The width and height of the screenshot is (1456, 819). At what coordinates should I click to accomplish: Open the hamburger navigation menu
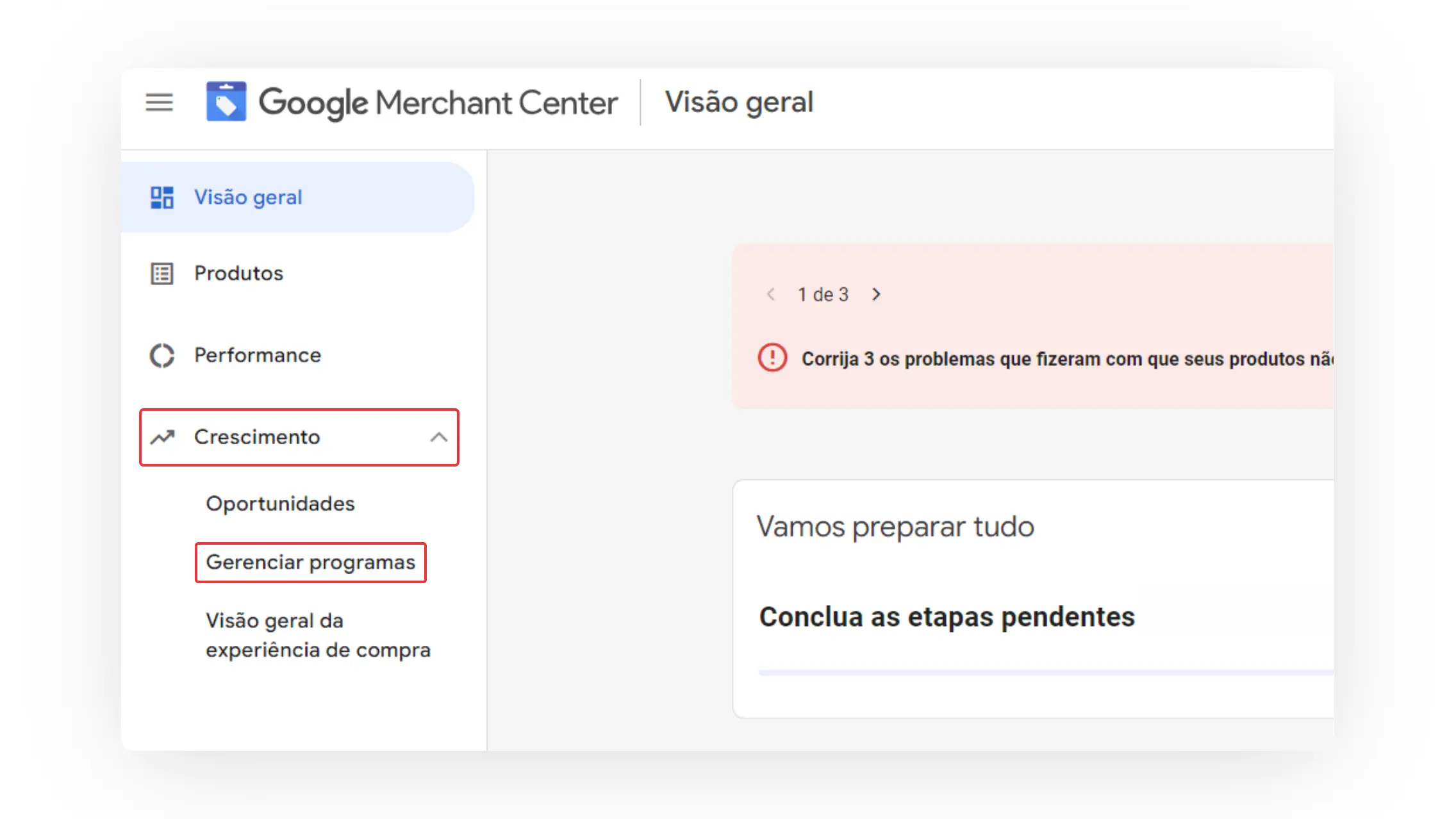(159, 103)
